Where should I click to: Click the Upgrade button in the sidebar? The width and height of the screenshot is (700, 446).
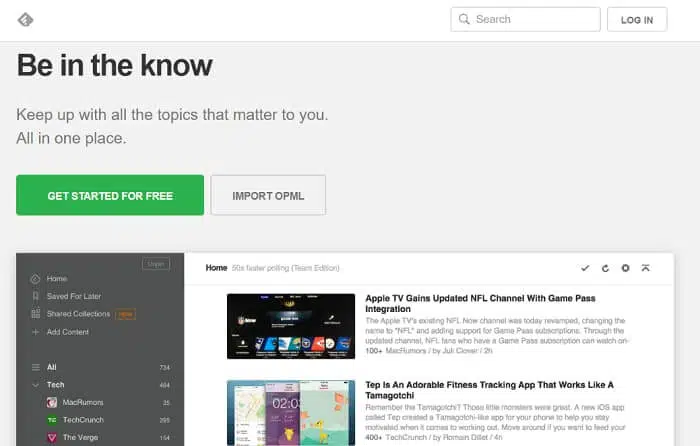tap(156, 264)
